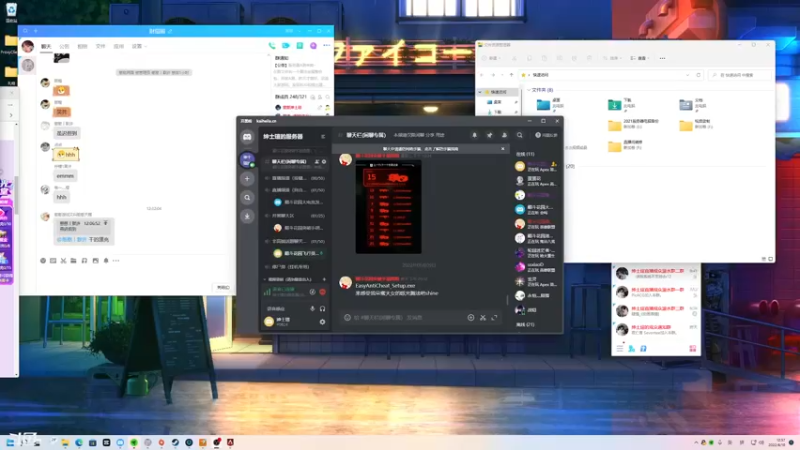Click the Kaihela chat vertical scrollbar
This screenshot has width=800, height=450.
[508, 299]
